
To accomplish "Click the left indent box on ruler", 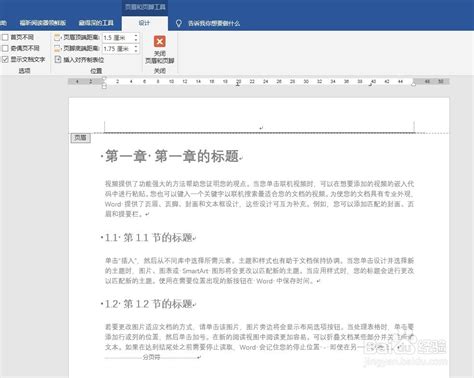I will pyautogui.click(x=104, y=87).
